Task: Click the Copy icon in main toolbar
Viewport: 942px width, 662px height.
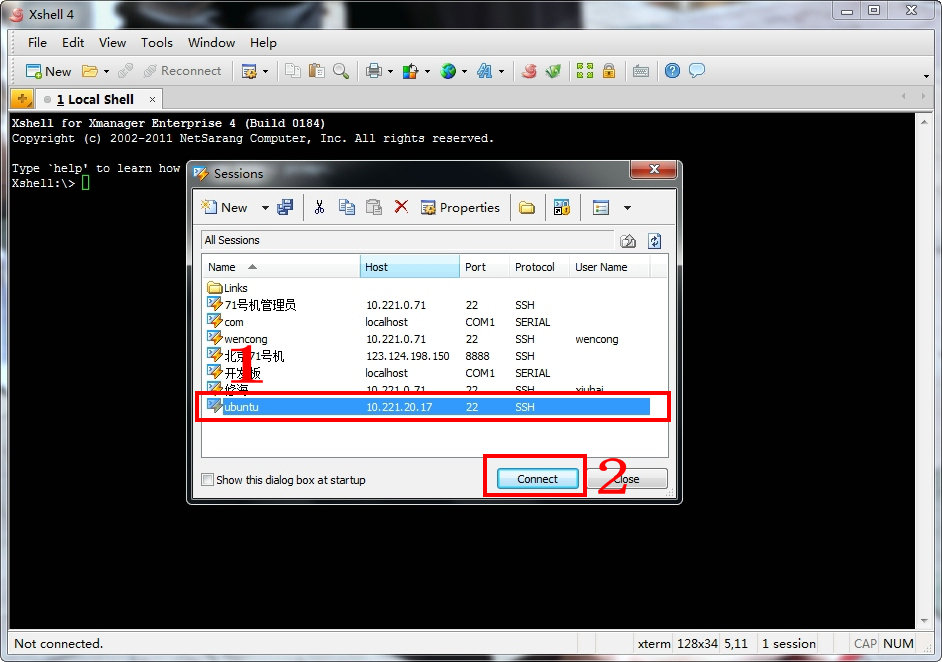Action: coord(293,71)
